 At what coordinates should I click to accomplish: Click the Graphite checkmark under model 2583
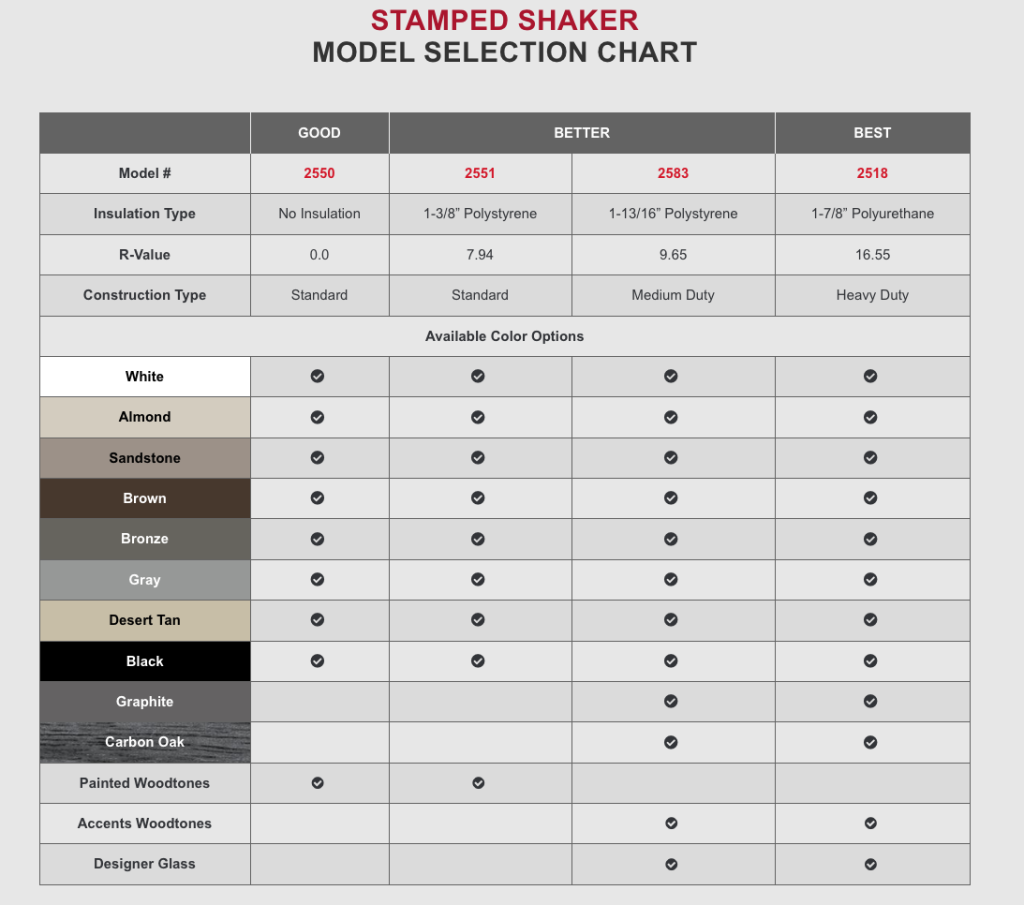(x=671, y=702)
